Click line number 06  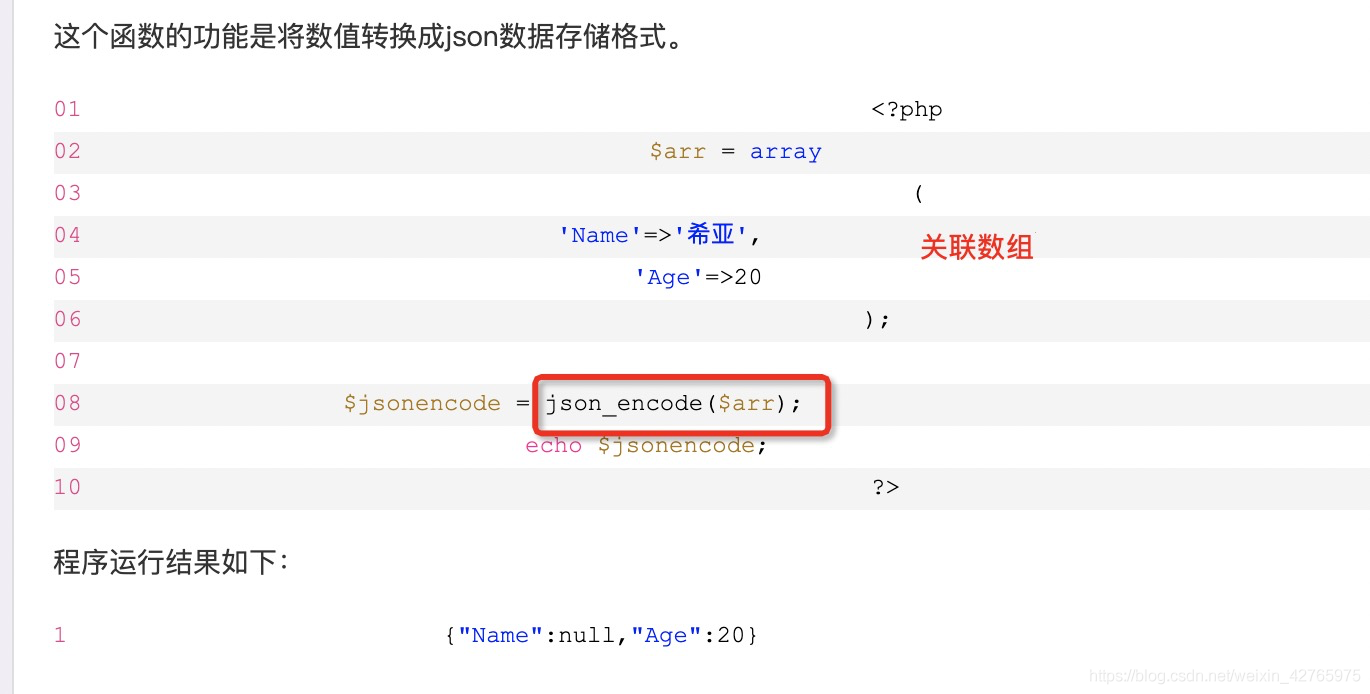click(x=67, y=319)
